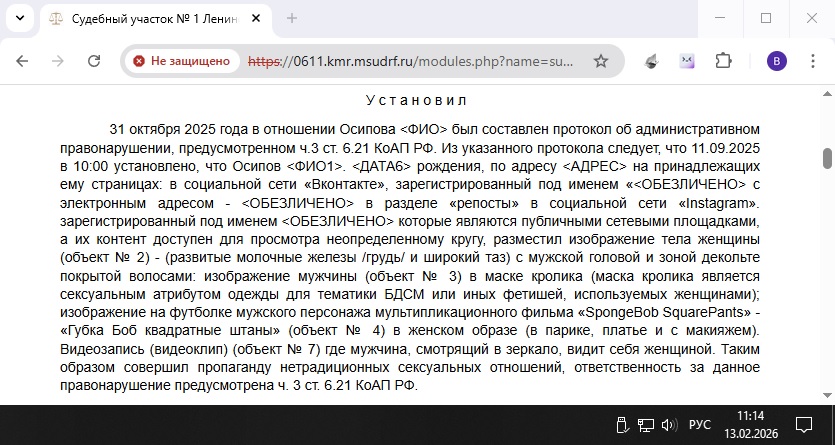Bookmark this page with the star icon

point(600,61)
